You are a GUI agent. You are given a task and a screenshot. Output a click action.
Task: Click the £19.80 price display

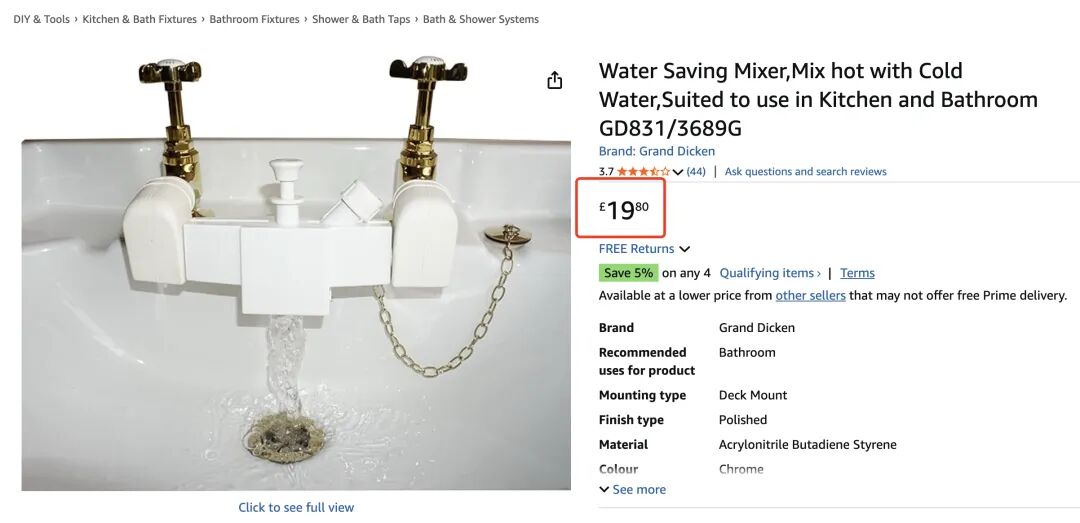point(623,209)
